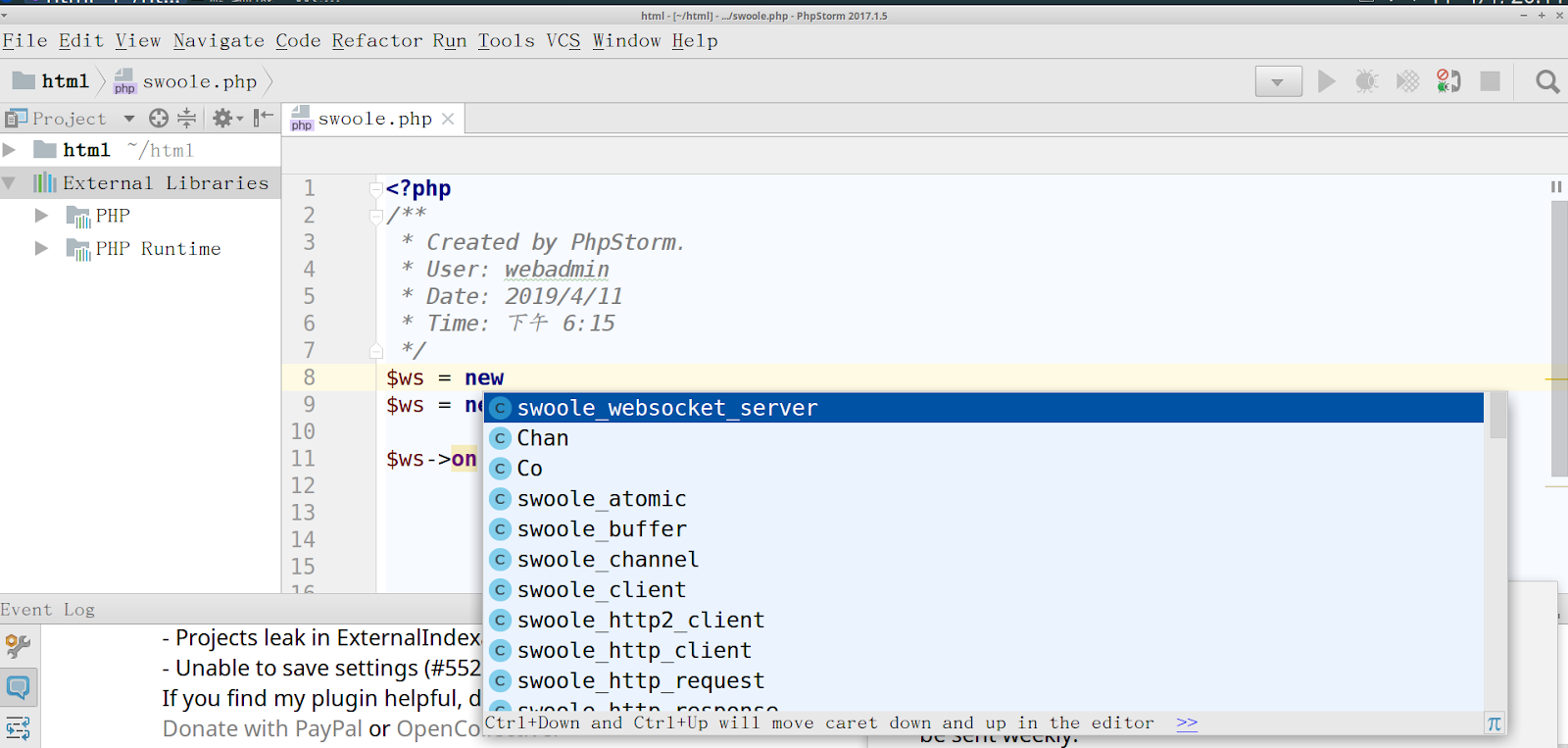Image resolution: width=1568 pixels, height=748 pixels.
Task: Choose Chan completion entry
Action: pyautogui.click(x=984, y=438)
